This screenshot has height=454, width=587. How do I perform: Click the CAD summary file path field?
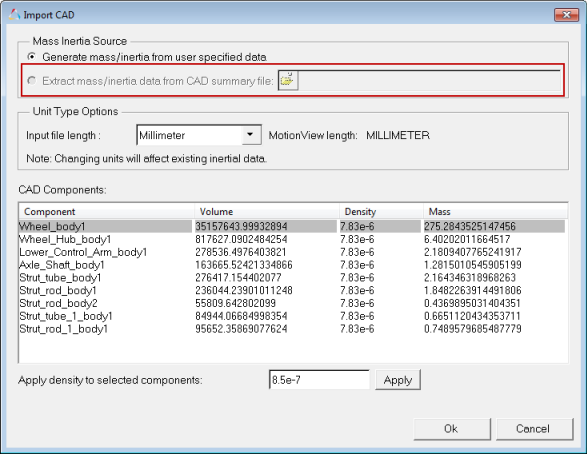pyautogui.click(x=430, y=80)
